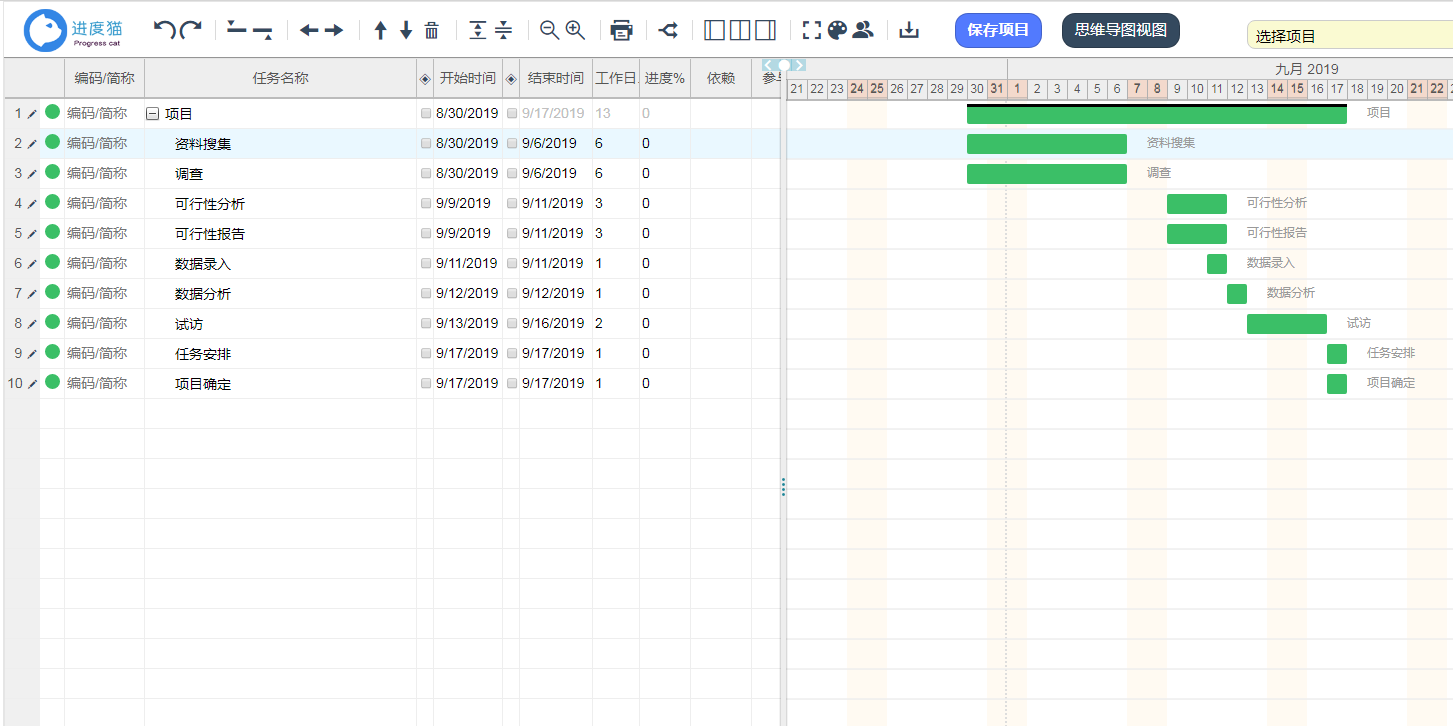Click the green status dot of 调查

(x=52, y=172)
